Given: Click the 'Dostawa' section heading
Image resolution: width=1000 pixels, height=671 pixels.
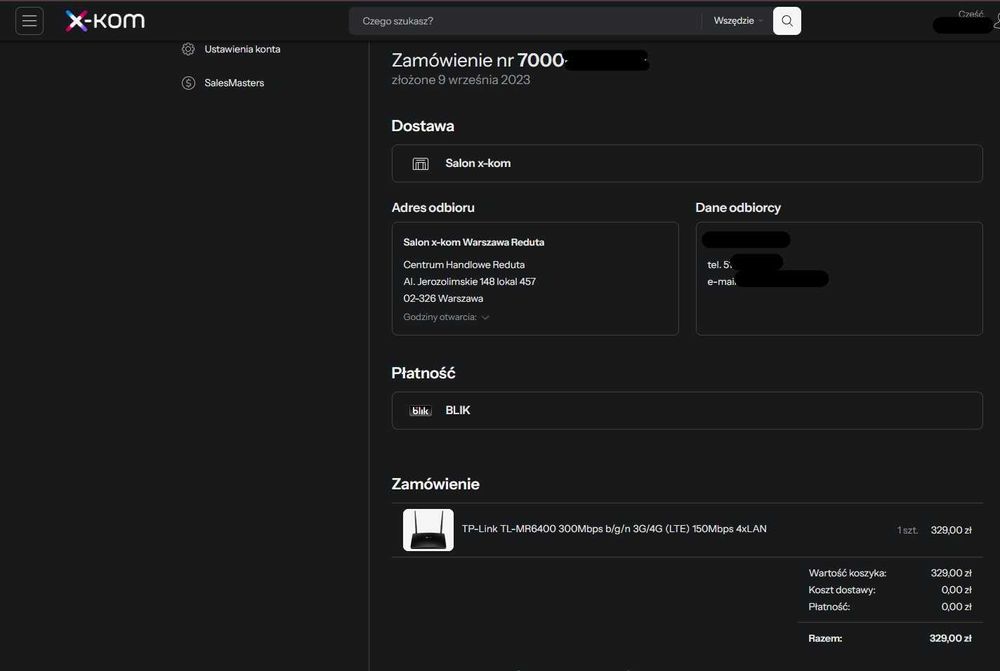Looking at the screenshot, I should (423, 126).
